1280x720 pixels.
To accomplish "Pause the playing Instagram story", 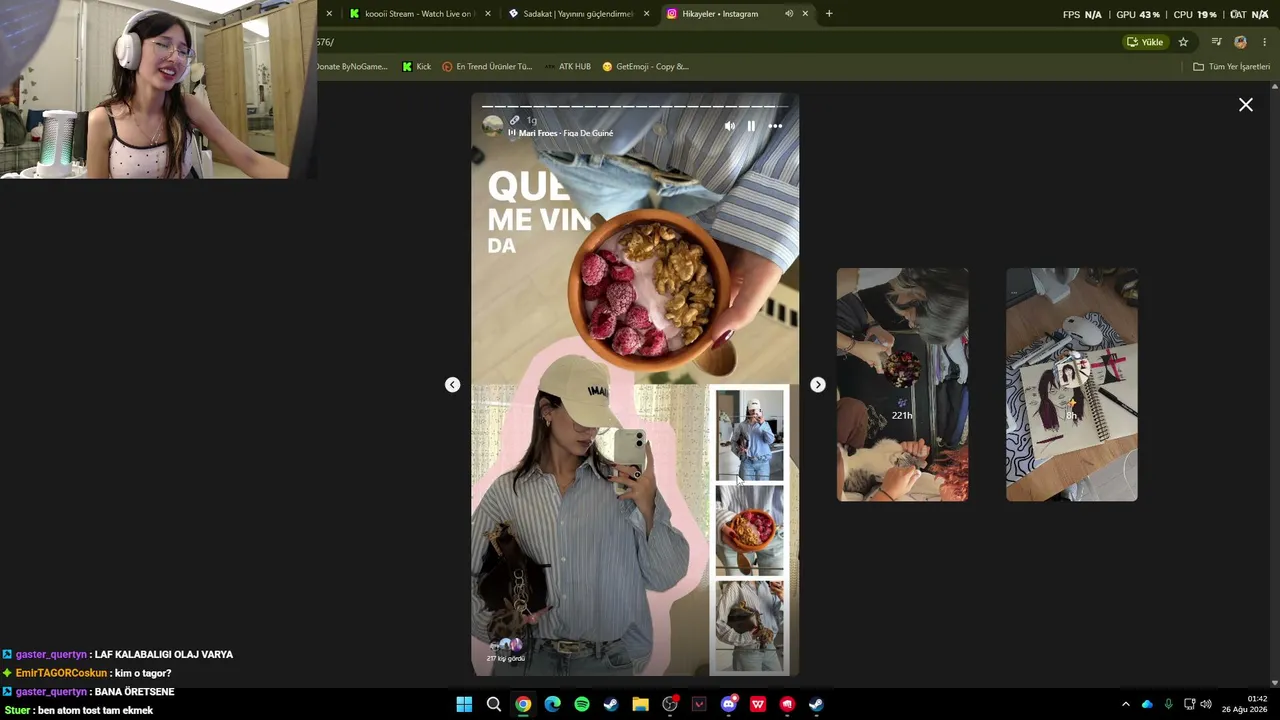I will (751, 126).
